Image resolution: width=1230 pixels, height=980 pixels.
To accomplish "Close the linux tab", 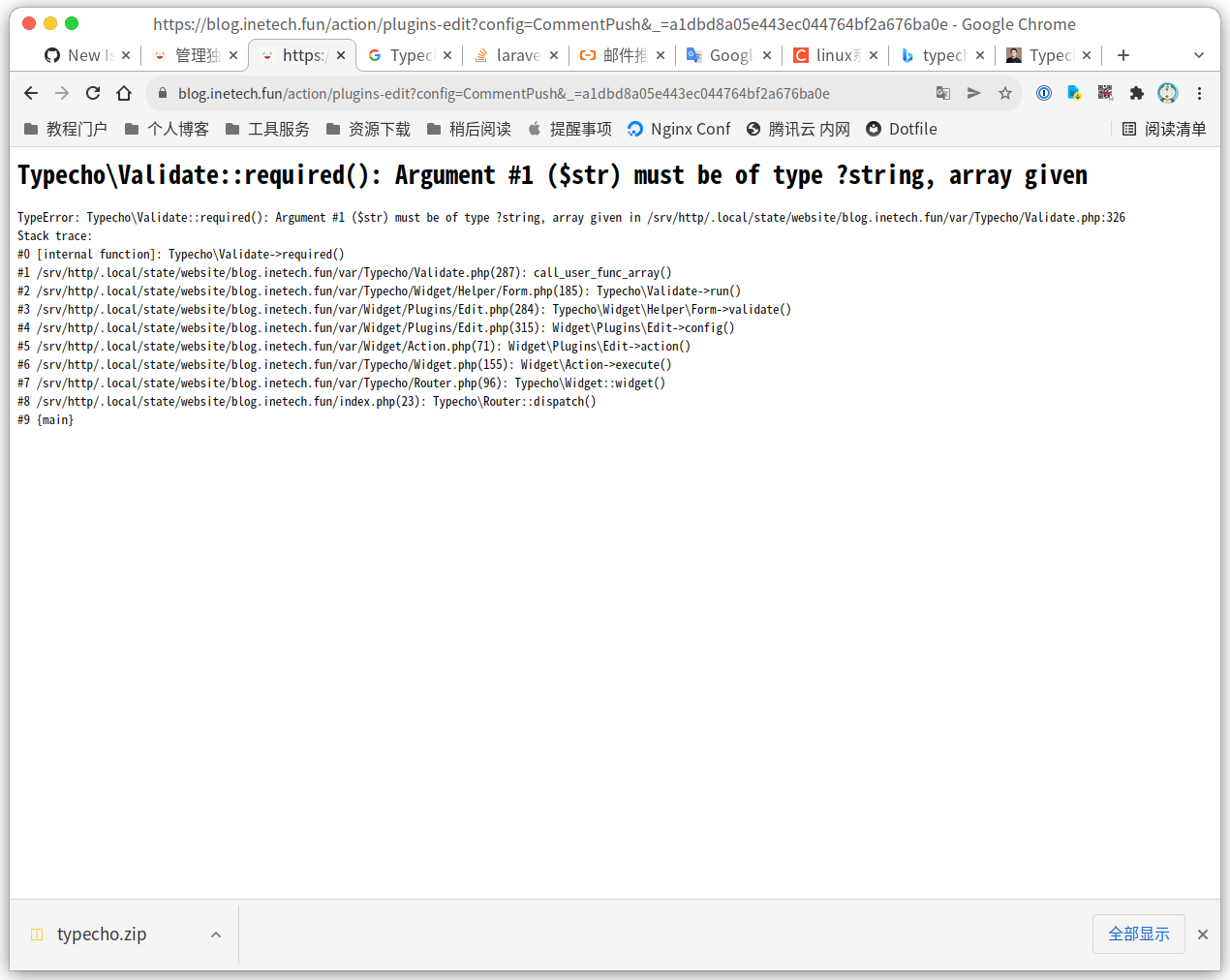I will coord(874,55).
